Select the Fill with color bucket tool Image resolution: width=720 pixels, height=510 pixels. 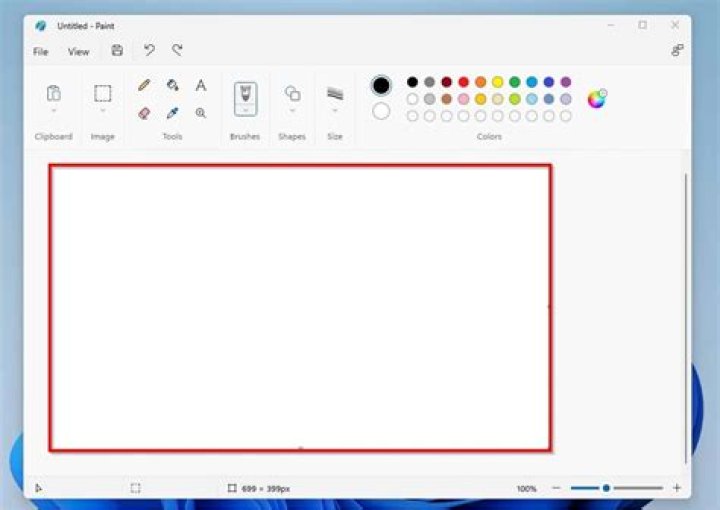[x=172, y=86]
